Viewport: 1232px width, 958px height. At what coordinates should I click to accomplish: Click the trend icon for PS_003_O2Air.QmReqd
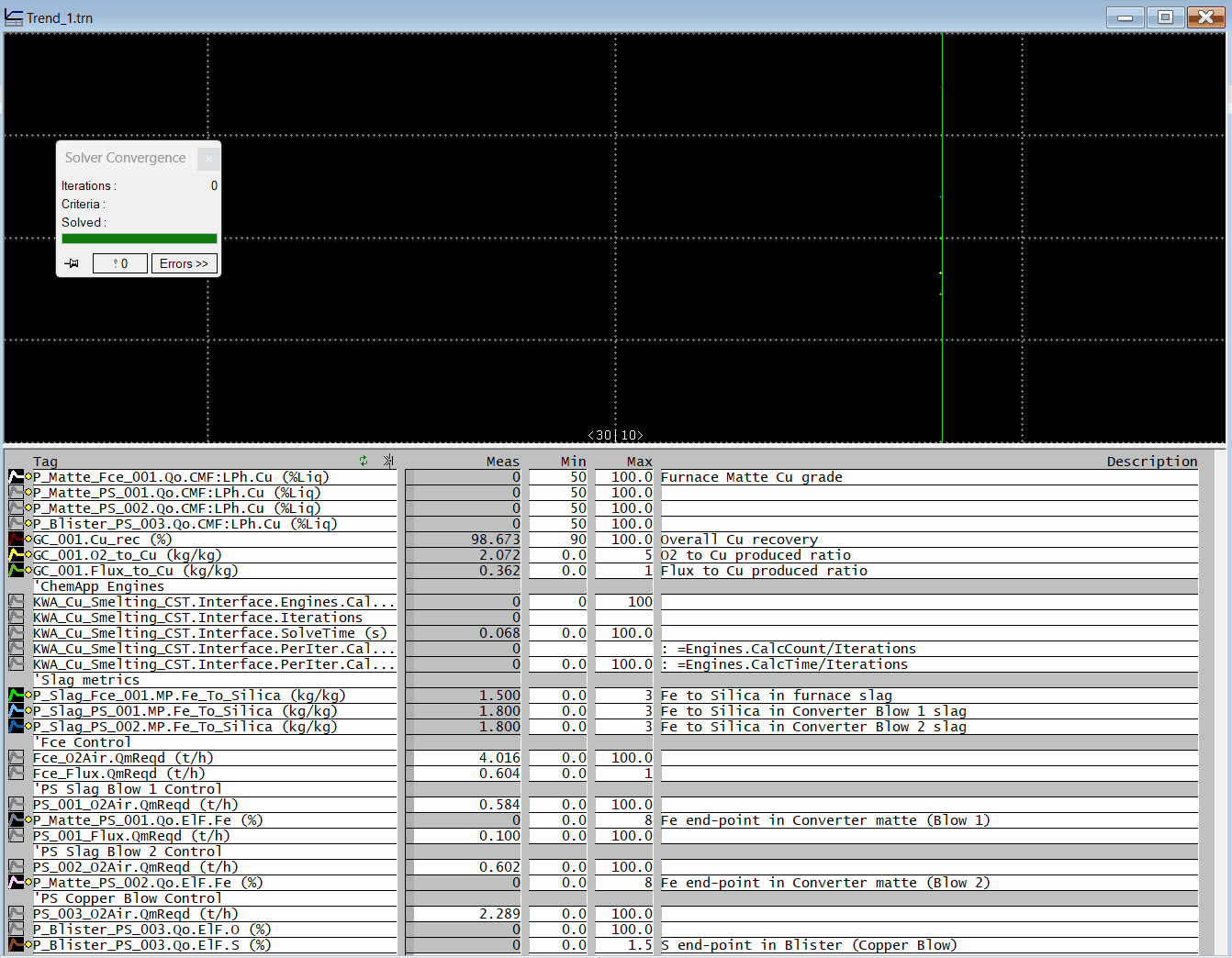[x=16, y=914]
